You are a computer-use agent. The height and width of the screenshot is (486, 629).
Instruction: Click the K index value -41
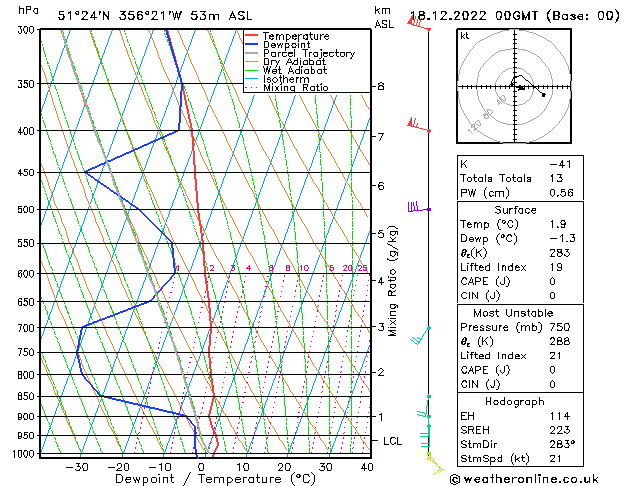coord(560,164)
